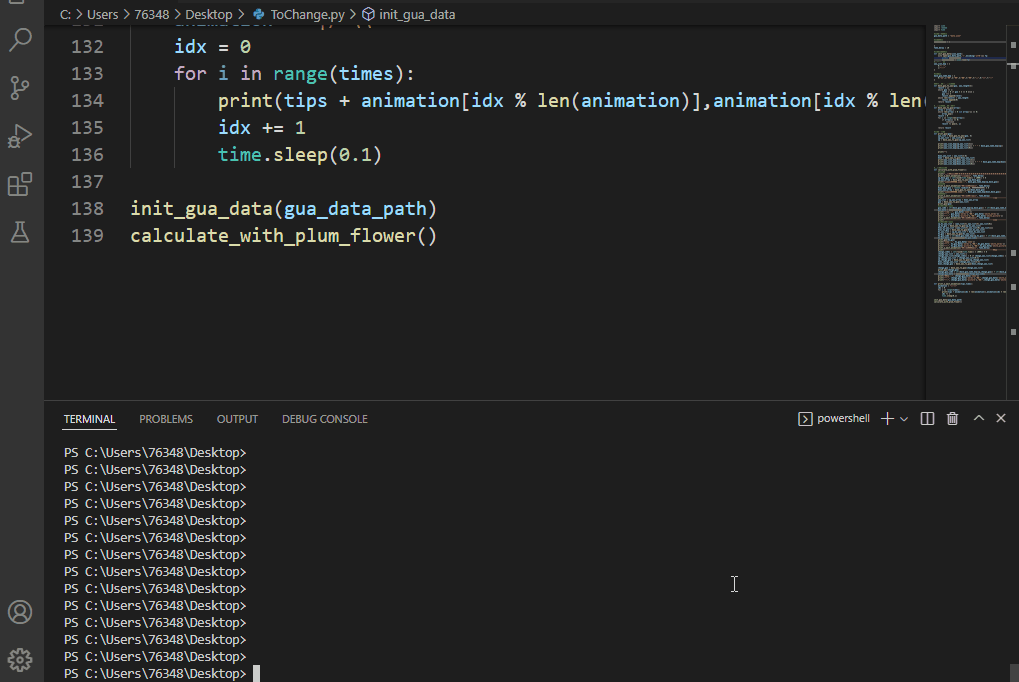The width and height of the screenshot is (1019, 682).
Task: Maximize the panel with the up chevron
Action: click(x=979, y=418)
